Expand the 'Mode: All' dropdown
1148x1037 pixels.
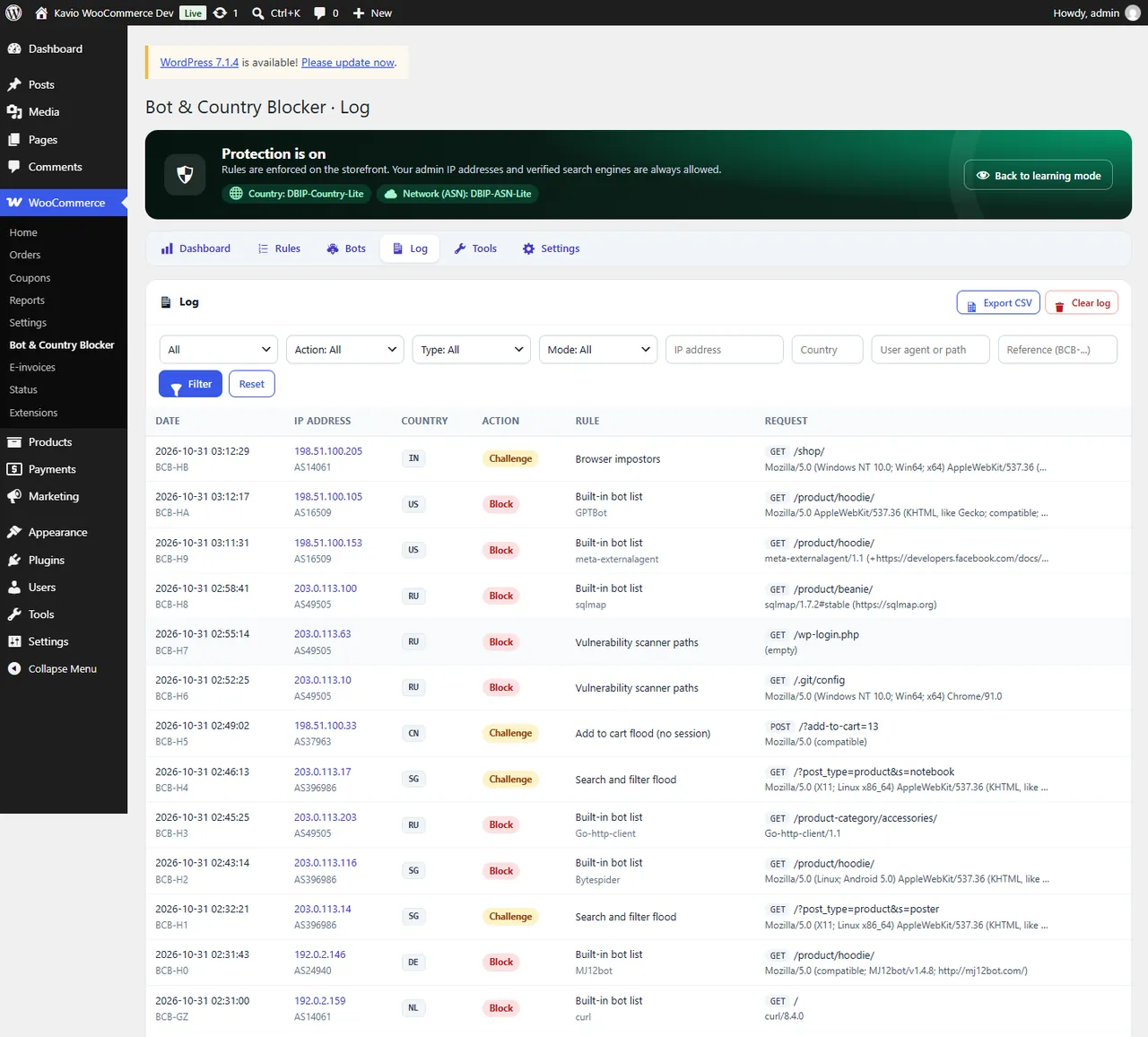(598, 350)
